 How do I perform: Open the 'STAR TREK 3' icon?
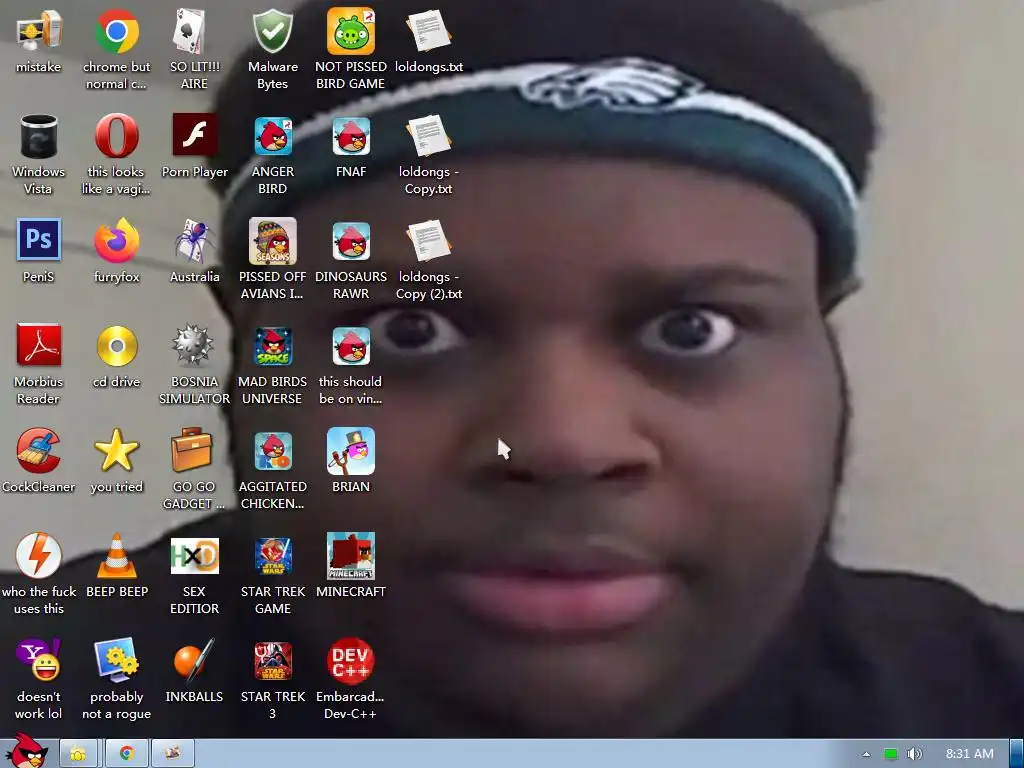tap(272, 661)
